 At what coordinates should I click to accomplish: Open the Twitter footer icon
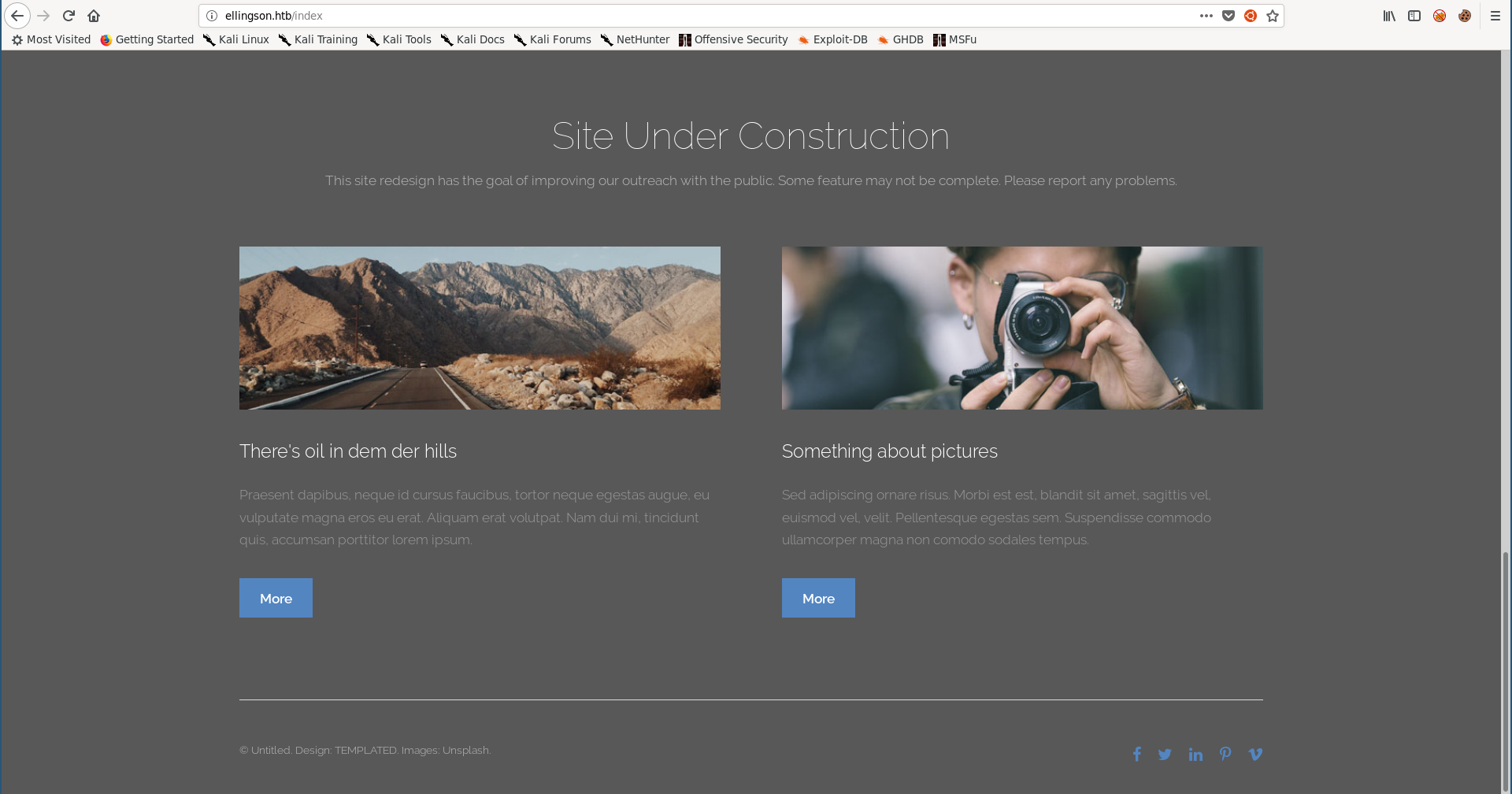coord(1165,754)
